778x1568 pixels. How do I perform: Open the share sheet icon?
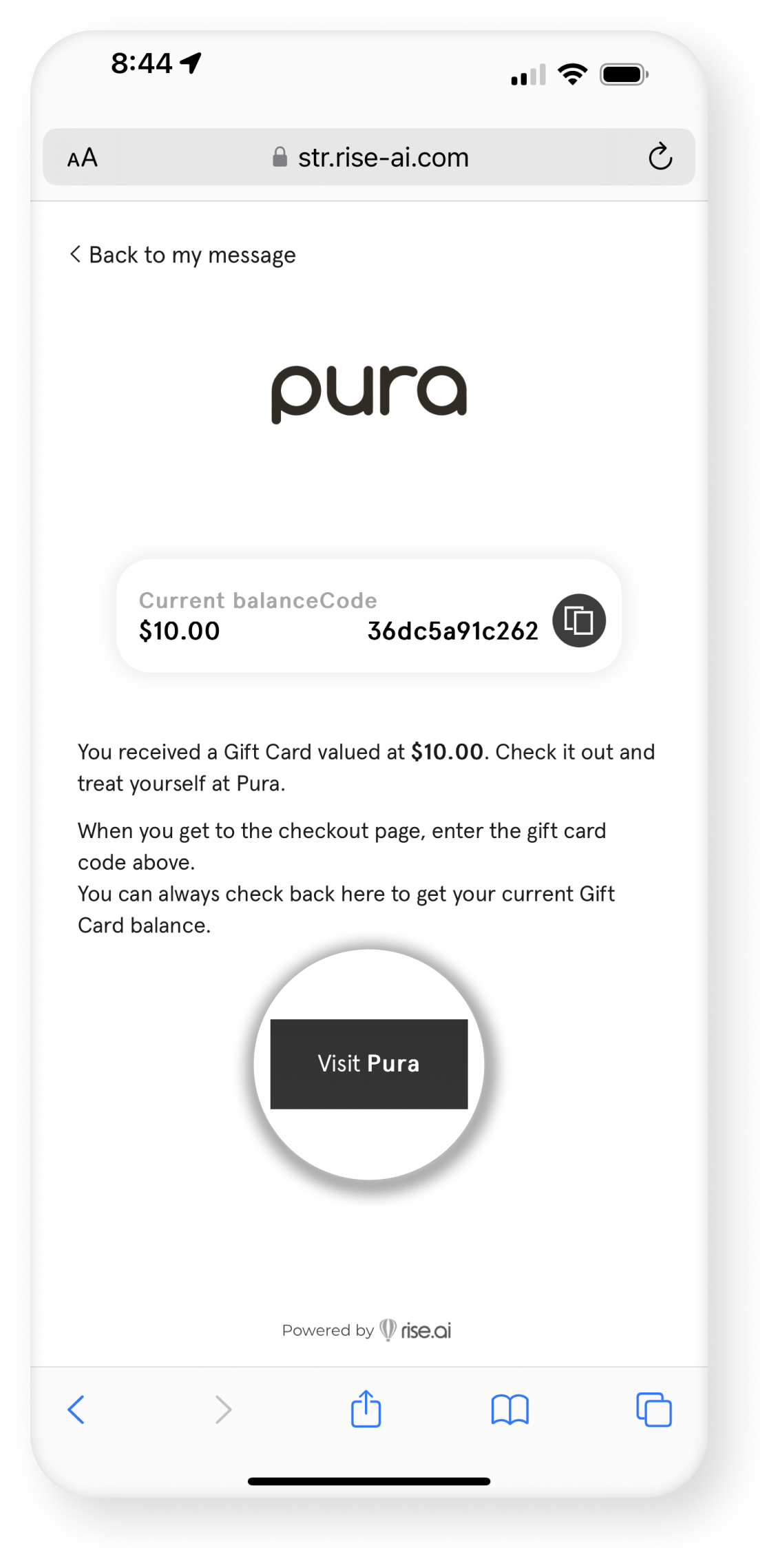366,1408
